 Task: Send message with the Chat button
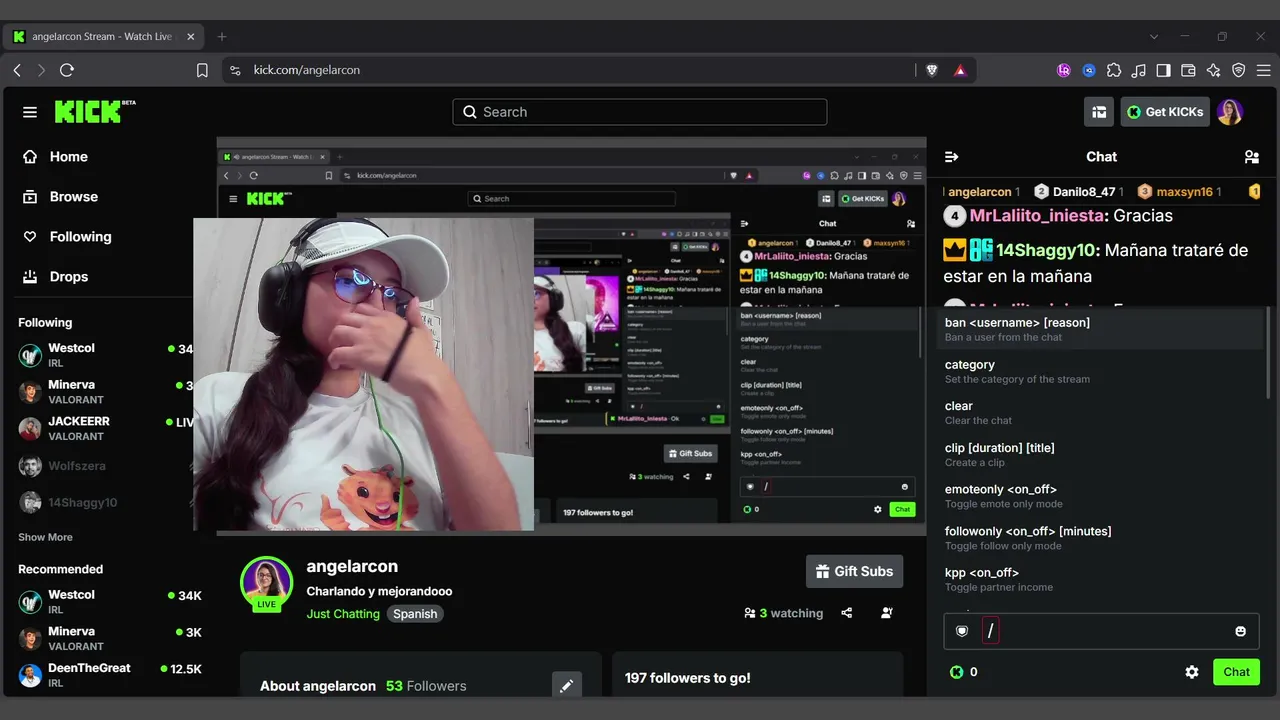pyautogui.click(x=1236, y=672)
